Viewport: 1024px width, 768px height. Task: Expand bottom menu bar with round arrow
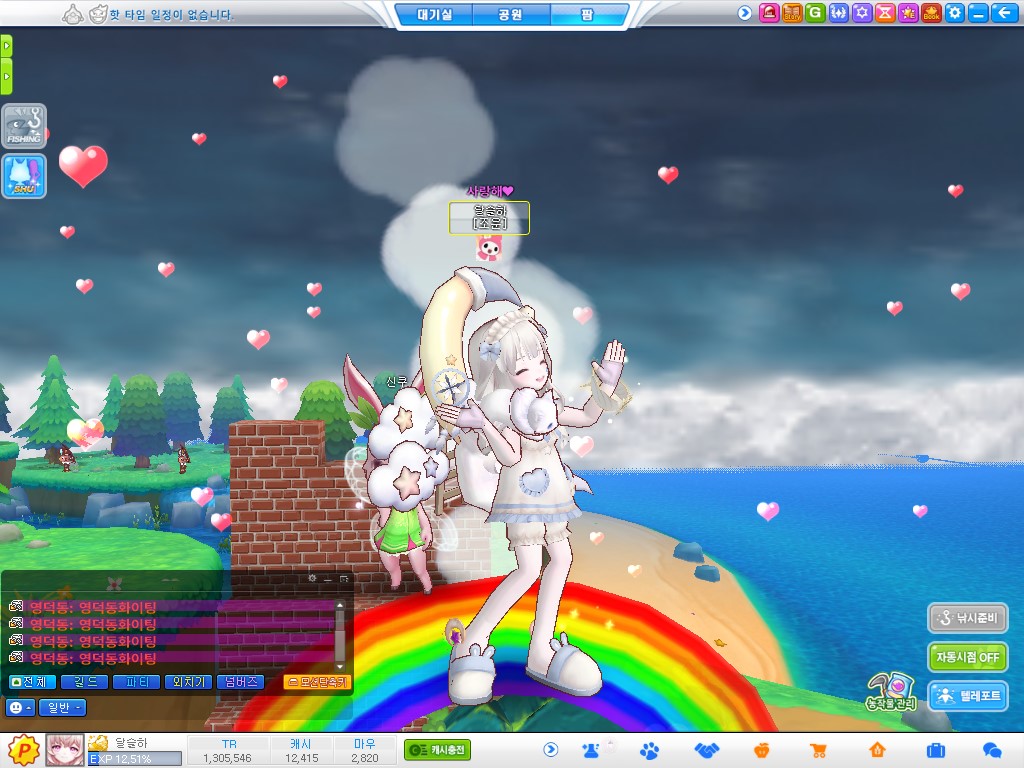click(551, 750)
